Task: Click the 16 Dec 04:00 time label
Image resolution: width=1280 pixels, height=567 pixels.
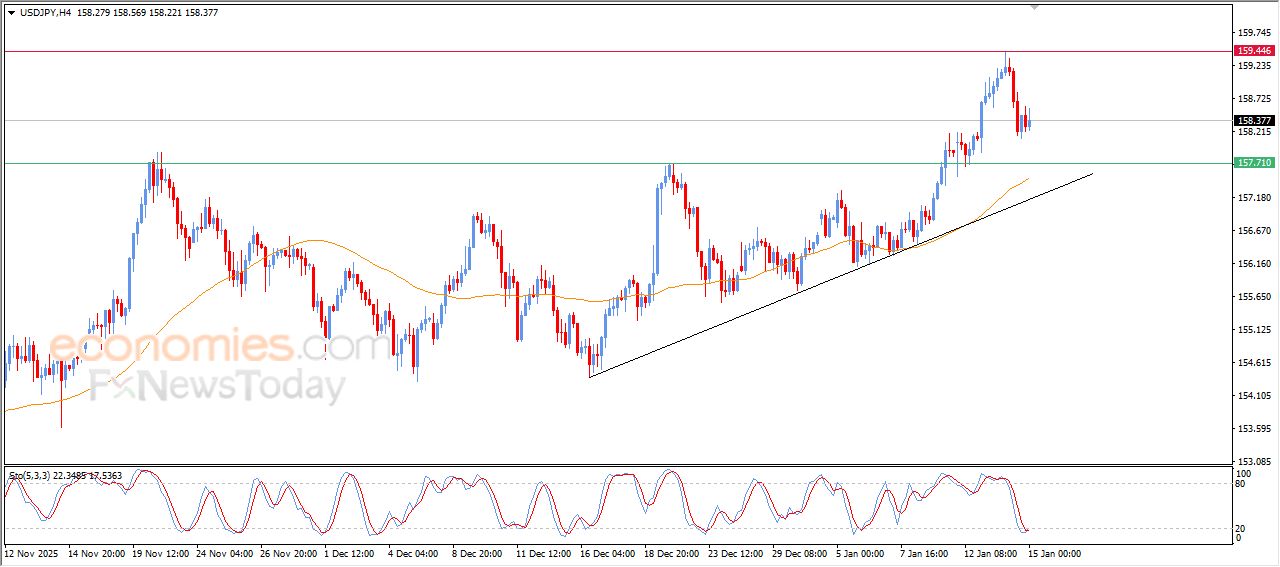Action: click(606, 553)
